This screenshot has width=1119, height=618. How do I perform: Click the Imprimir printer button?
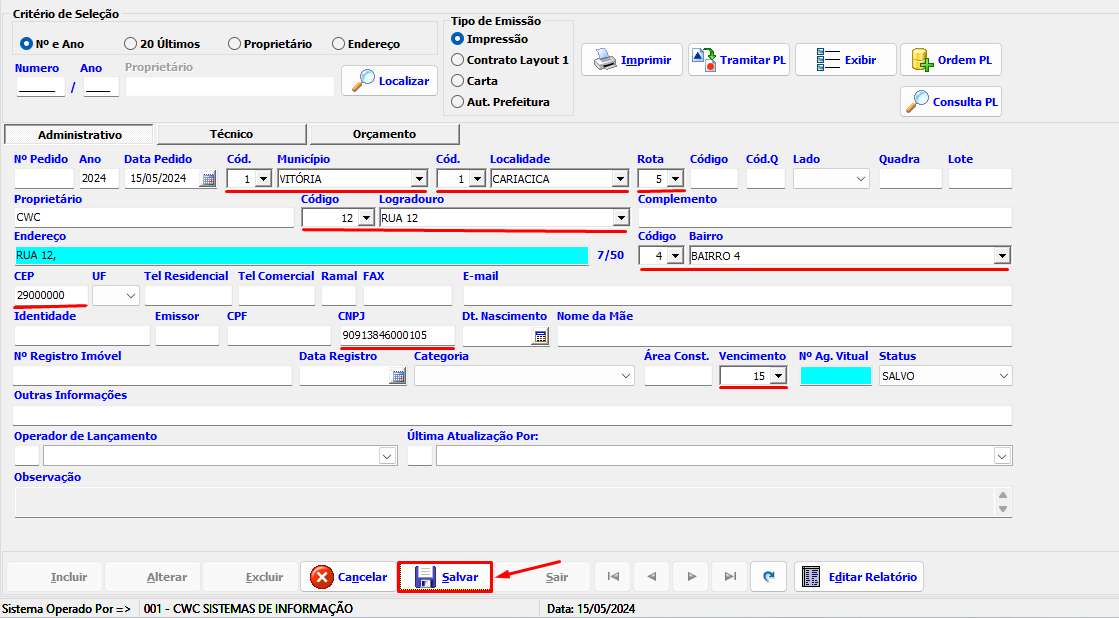click(632, 60)
